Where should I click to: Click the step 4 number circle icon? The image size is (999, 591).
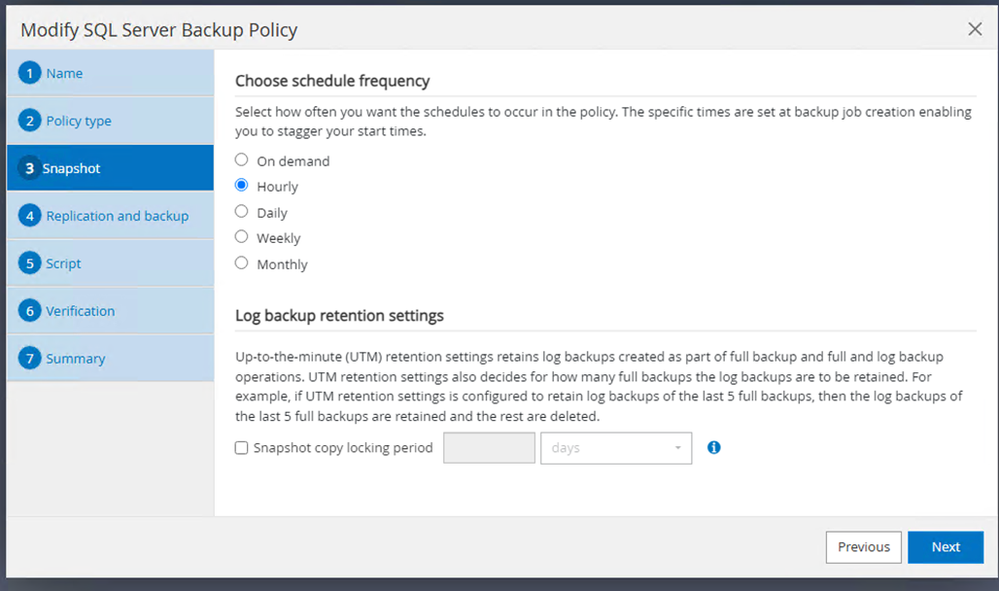click(x=30, y=216)
